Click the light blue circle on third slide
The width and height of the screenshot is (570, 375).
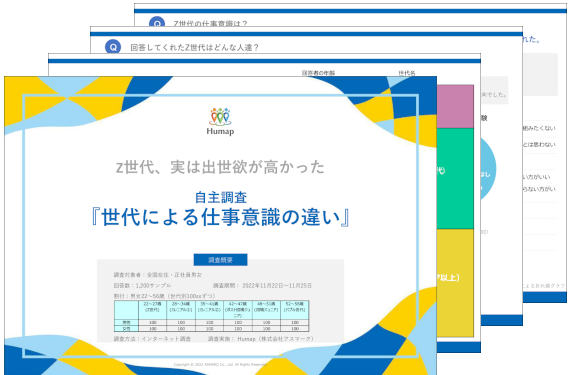coord(488,169)
